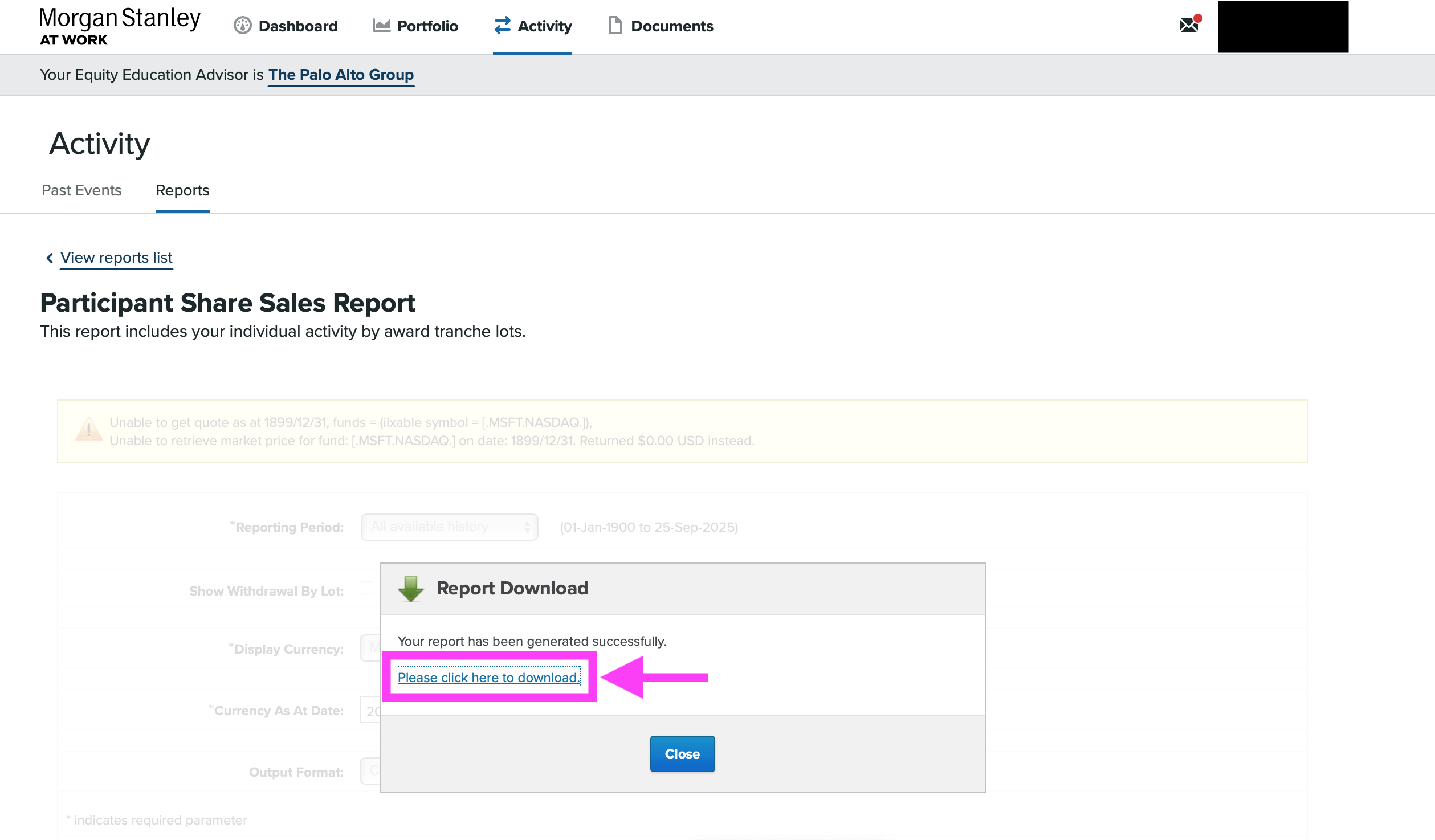Click the Currency As At Date field
Screen dimensions: 1435x840
coord(369,711)
